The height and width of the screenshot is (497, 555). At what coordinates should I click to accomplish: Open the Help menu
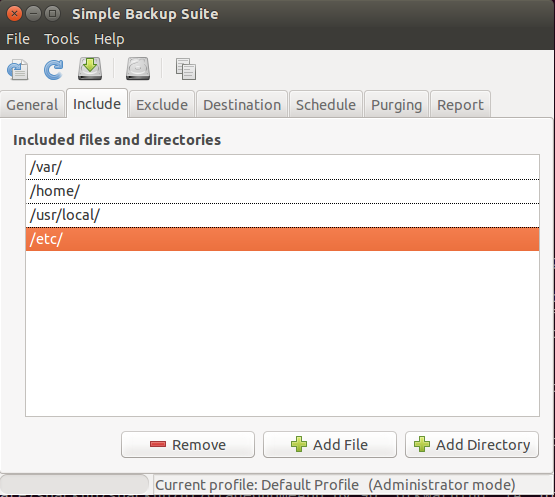tap(109, 39)
